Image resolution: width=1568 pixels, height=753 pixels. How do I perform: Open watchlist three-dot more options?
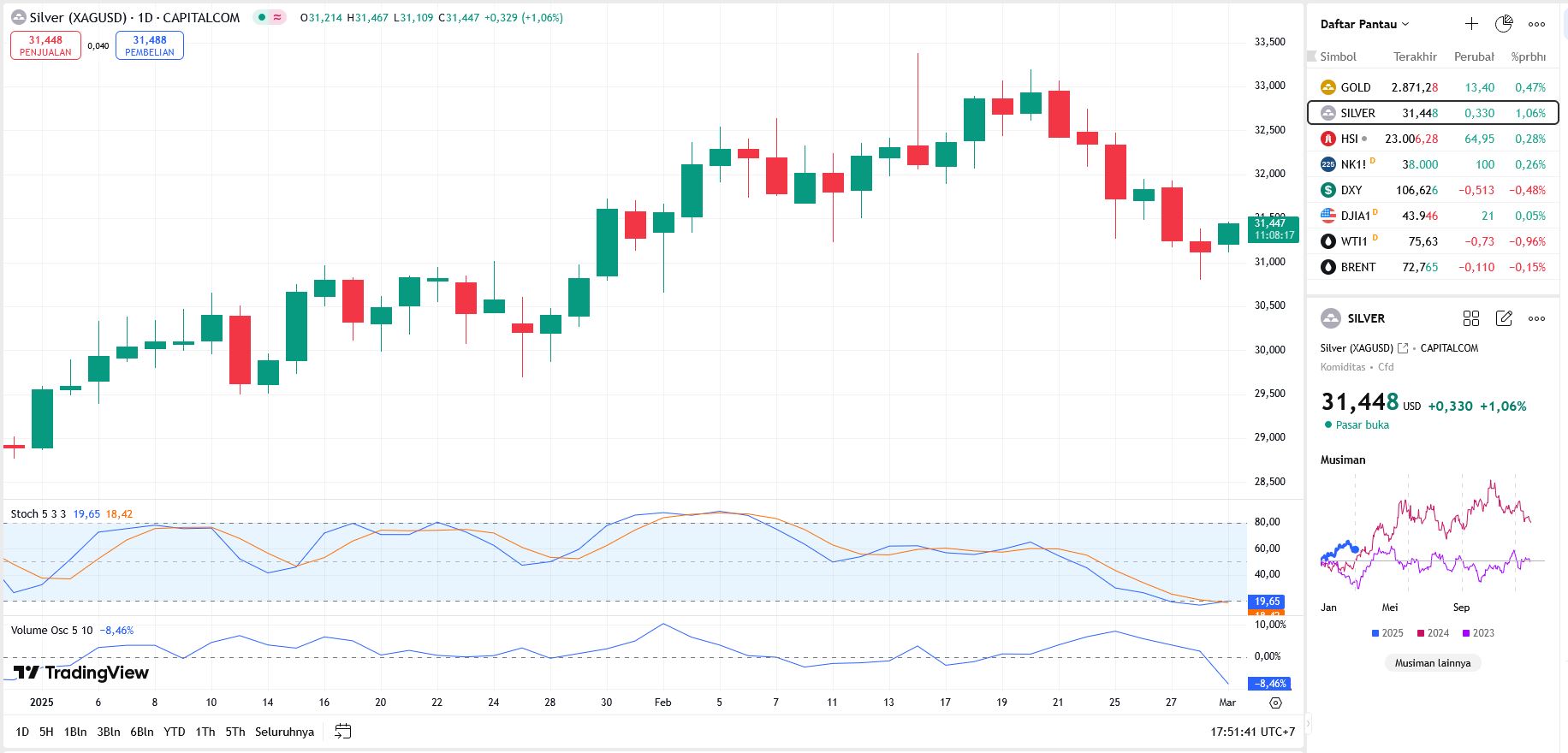(x=1537, y=24)
